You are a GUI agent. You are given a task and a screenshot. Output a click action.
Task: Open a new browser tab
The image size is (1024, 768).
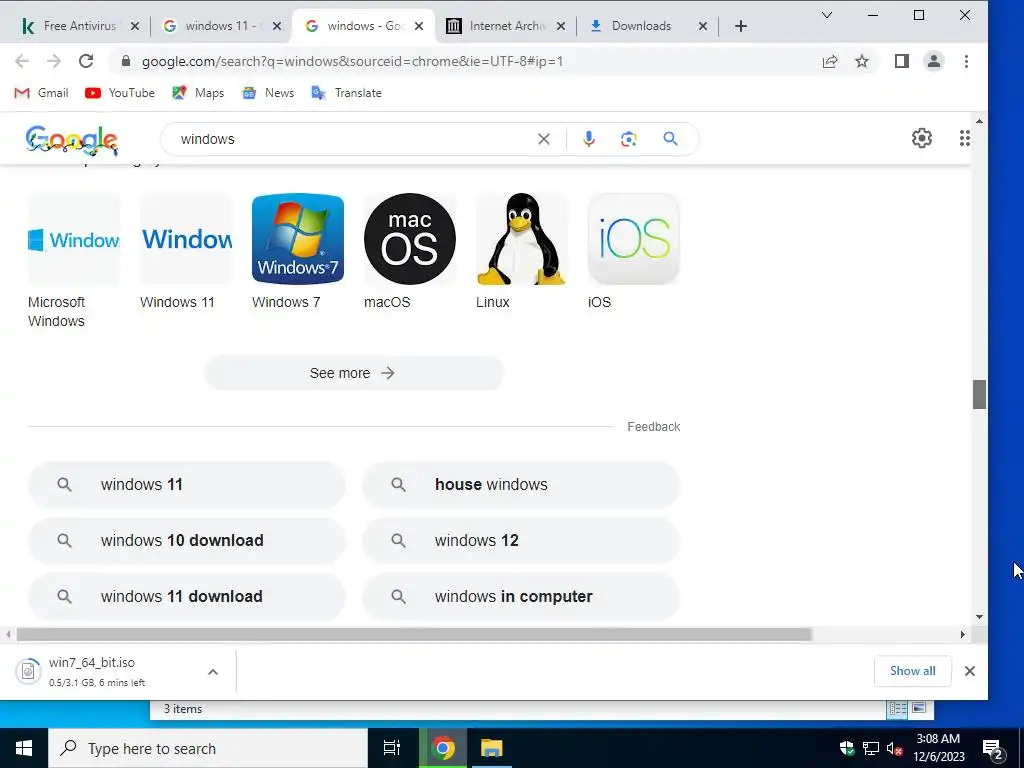tap(741, 26)
